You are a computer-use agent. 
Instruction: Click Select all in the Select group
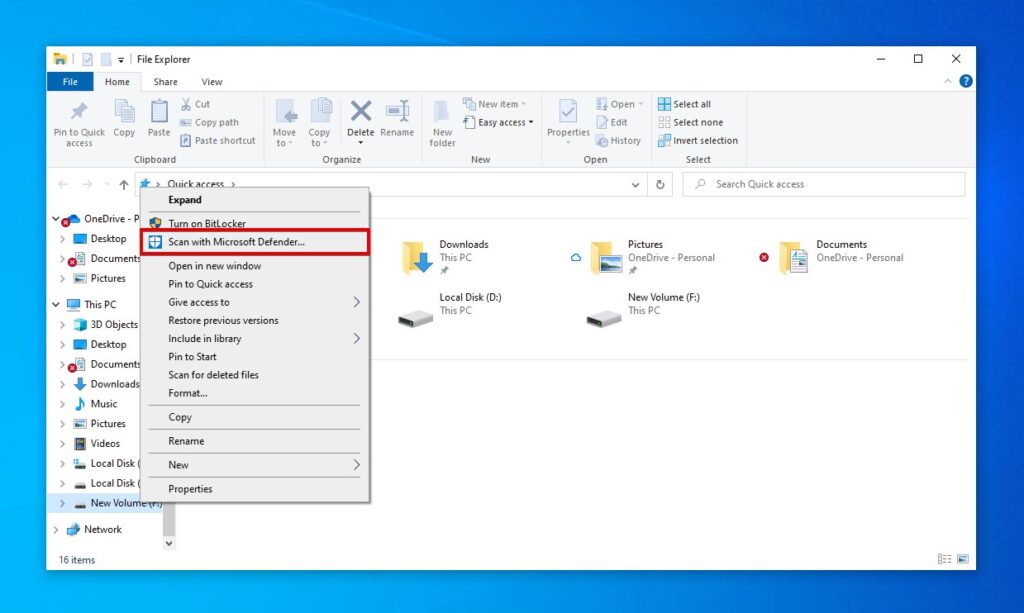(684, 103)
